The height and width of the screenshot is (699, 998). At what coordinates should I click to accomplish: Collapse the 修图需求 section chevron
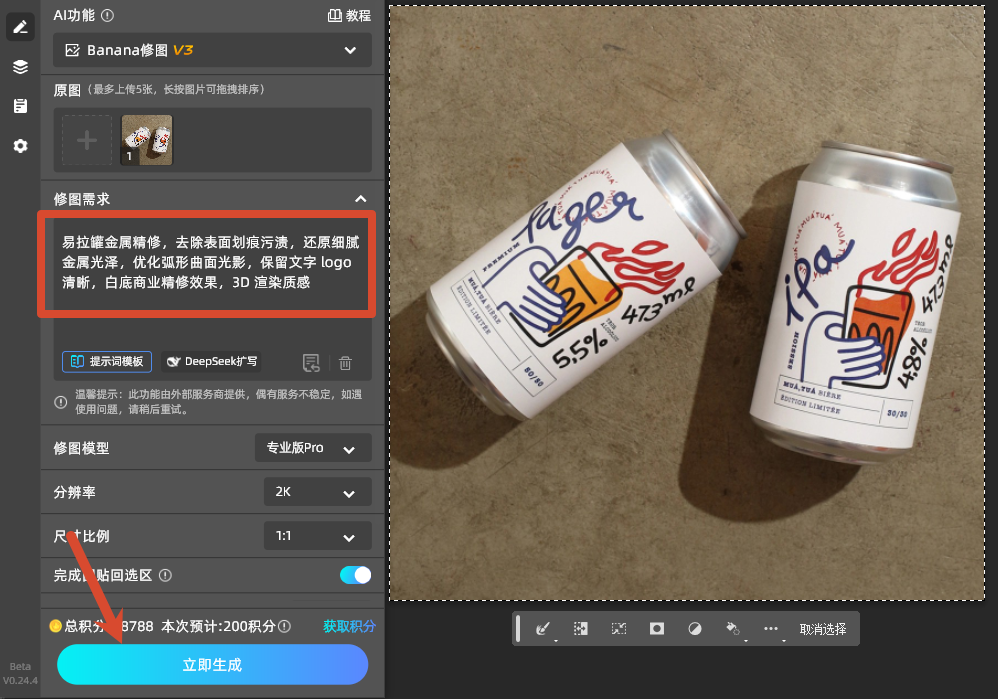point(361,199)
